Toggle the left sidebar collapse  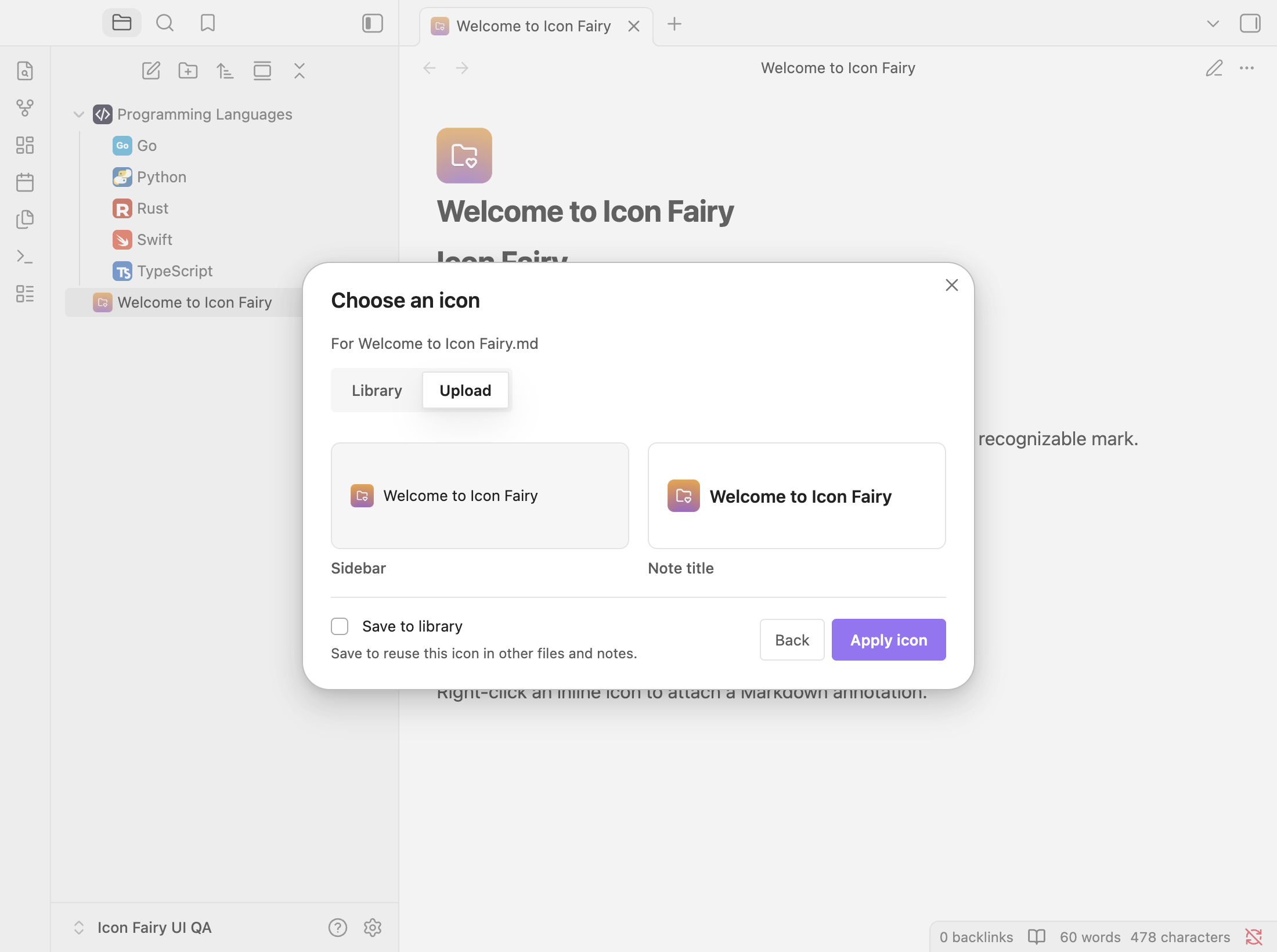[373, 23]
